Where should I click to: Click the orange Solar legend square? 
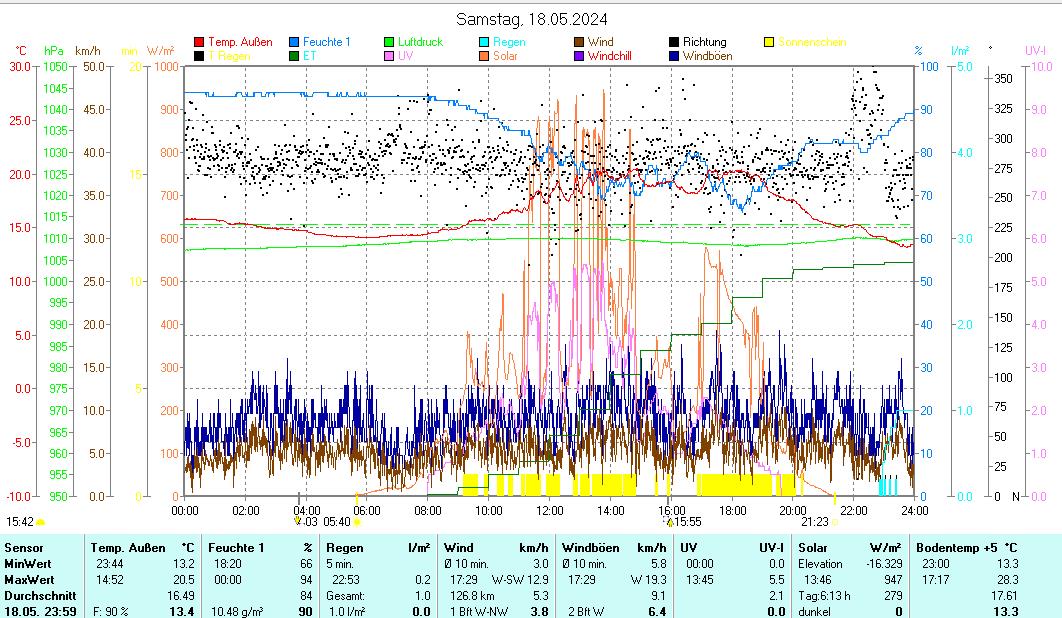484,57
